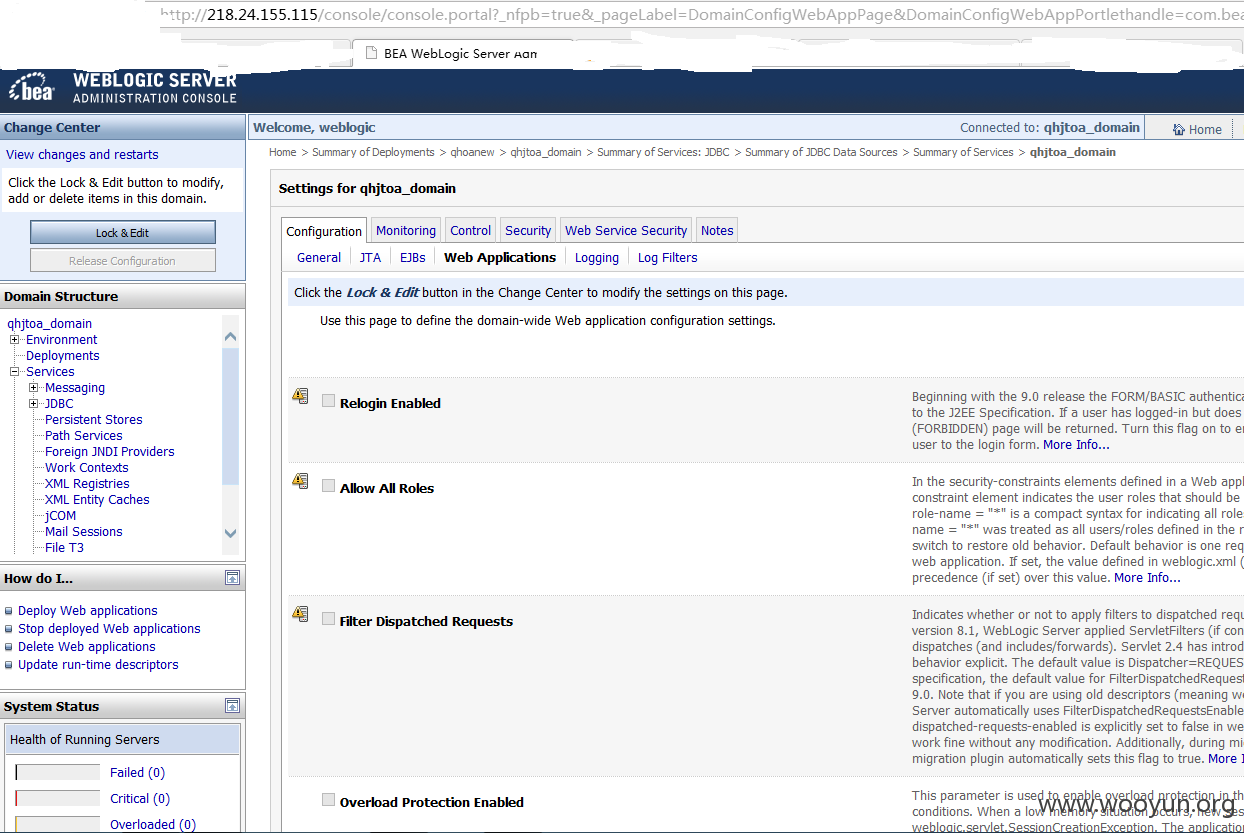
Task: Open Foreign JNDI Providers tree item
Action: (x=110, y=451)
